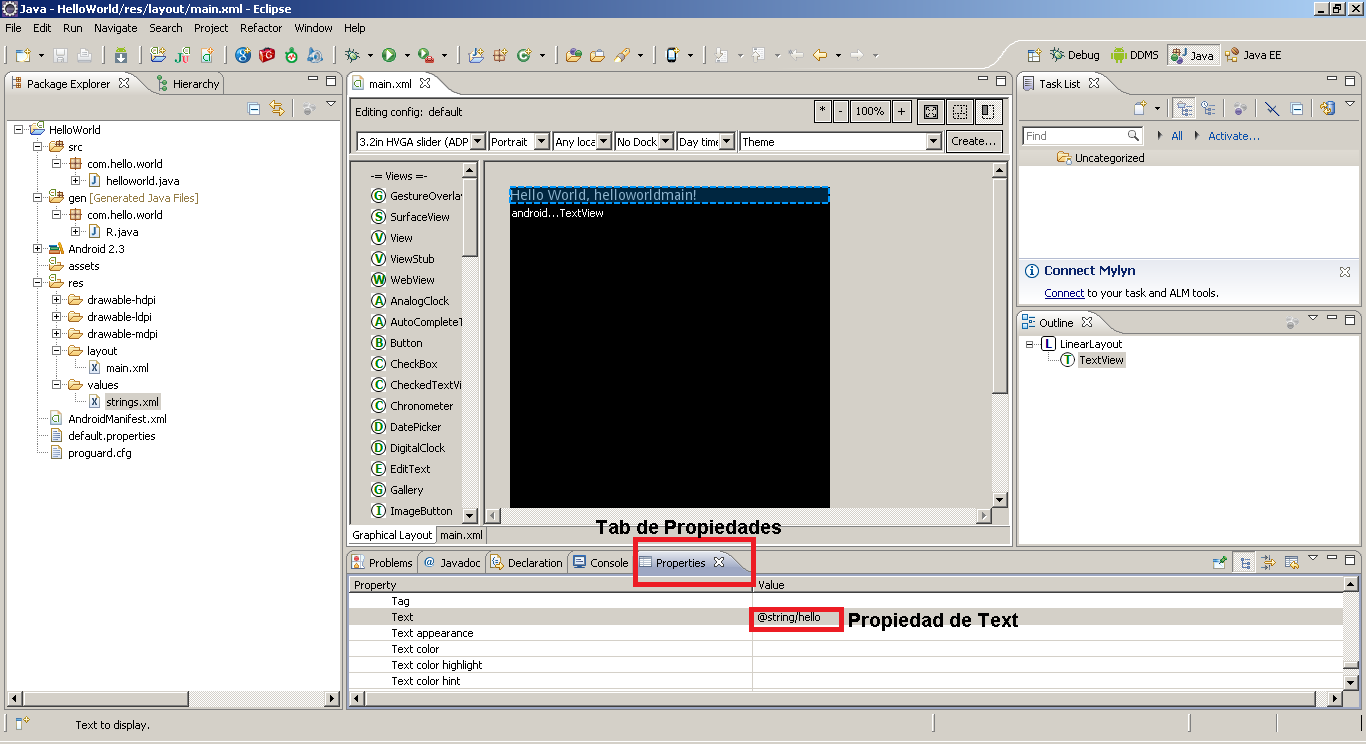Click the New Java Package toolbar icon
The width and height of the screenshot is (1366, 744).
tap(499, 55)
